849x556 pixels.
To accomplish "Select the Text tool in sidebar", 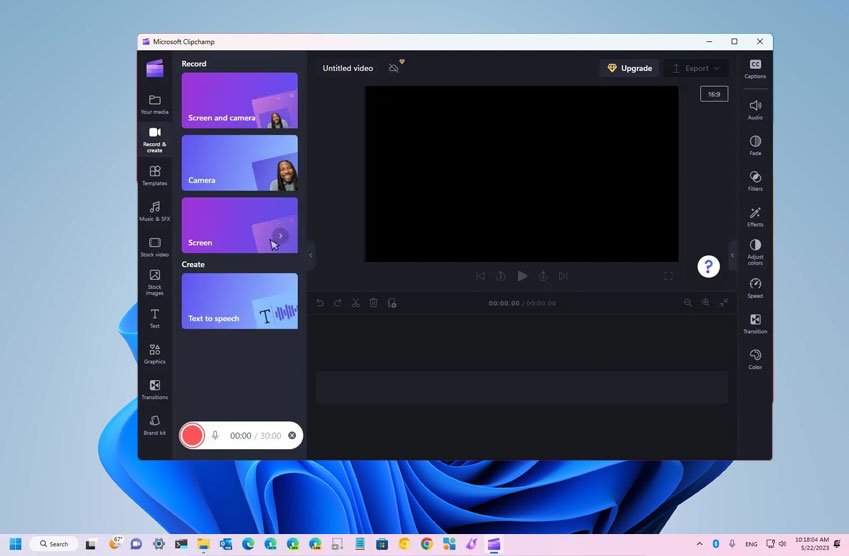I will (x=154, y=318).
